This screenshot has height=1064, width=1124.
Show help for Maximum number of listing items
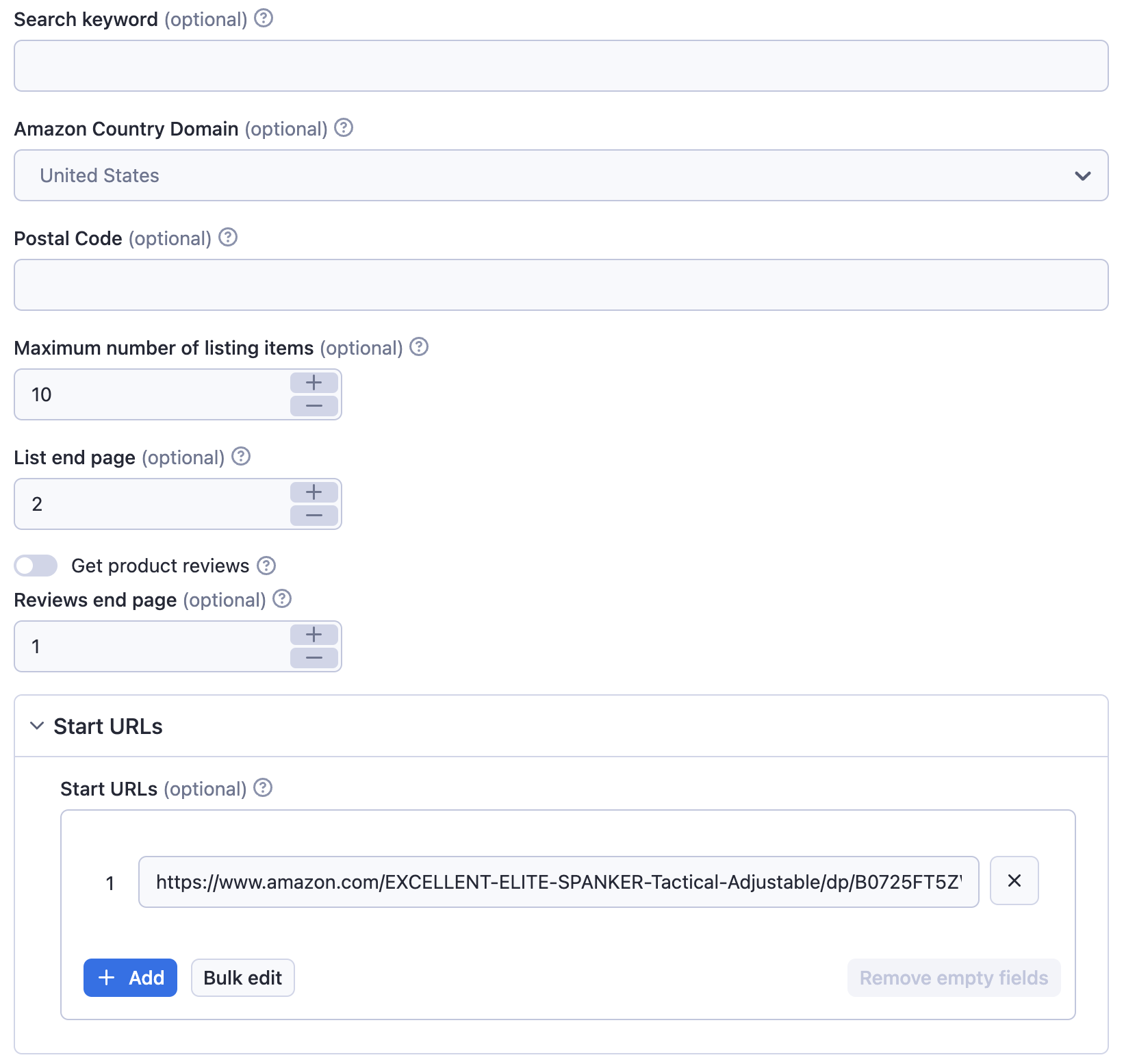[419, 347]
